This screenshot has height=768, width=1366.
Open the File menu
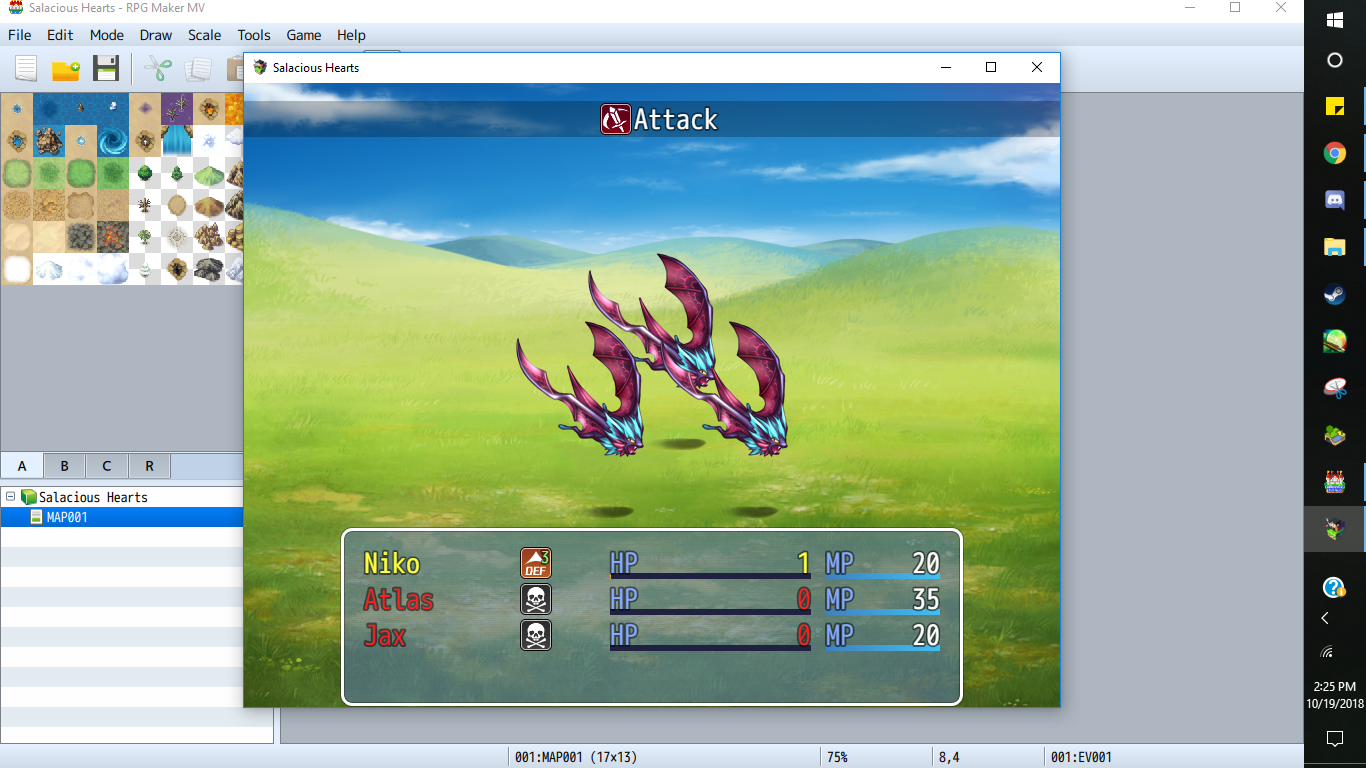point(20,35)
